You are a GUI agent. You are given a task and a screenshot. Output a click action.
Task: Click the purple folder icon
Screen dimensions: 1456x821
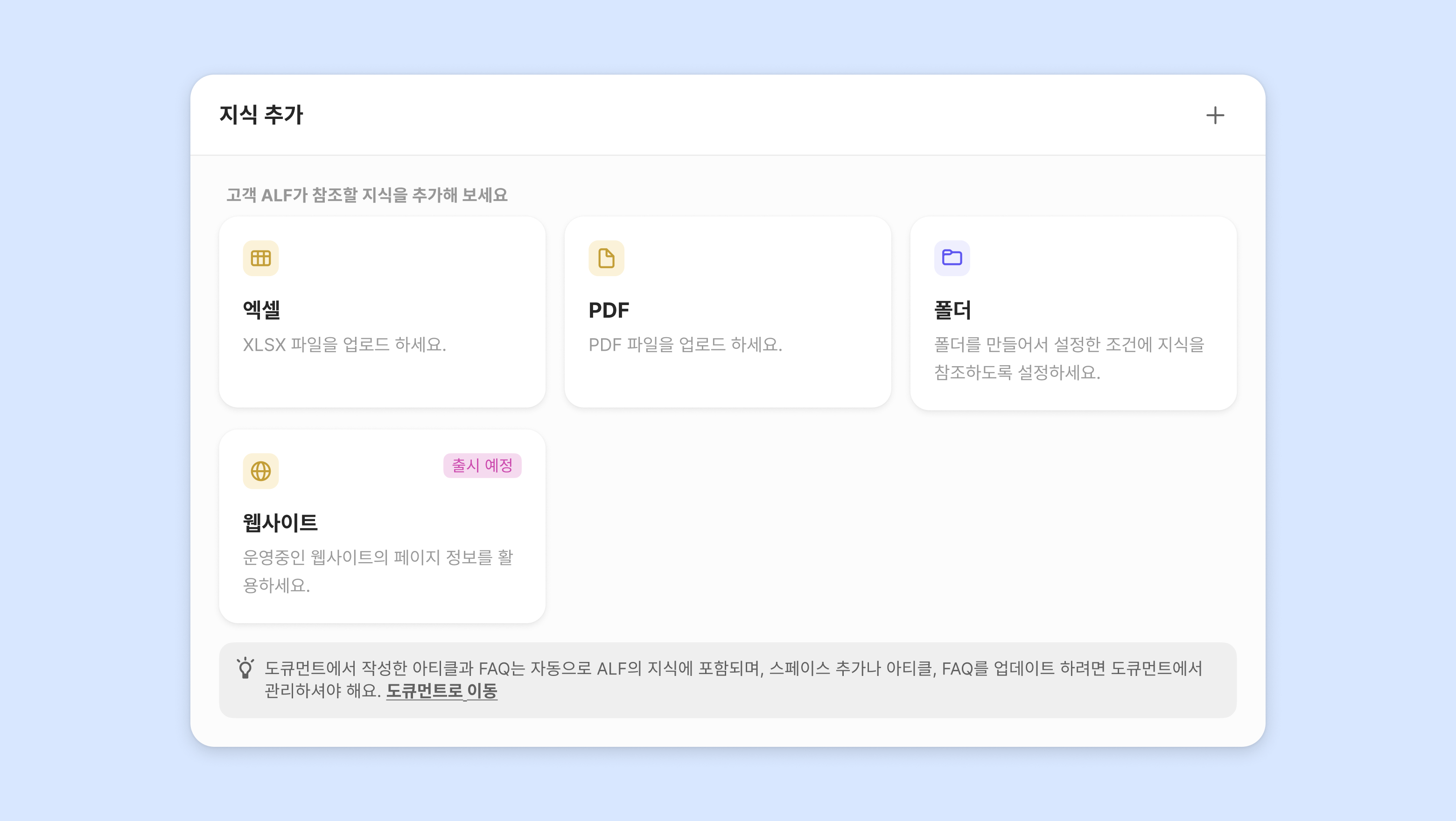pos(952,257)
